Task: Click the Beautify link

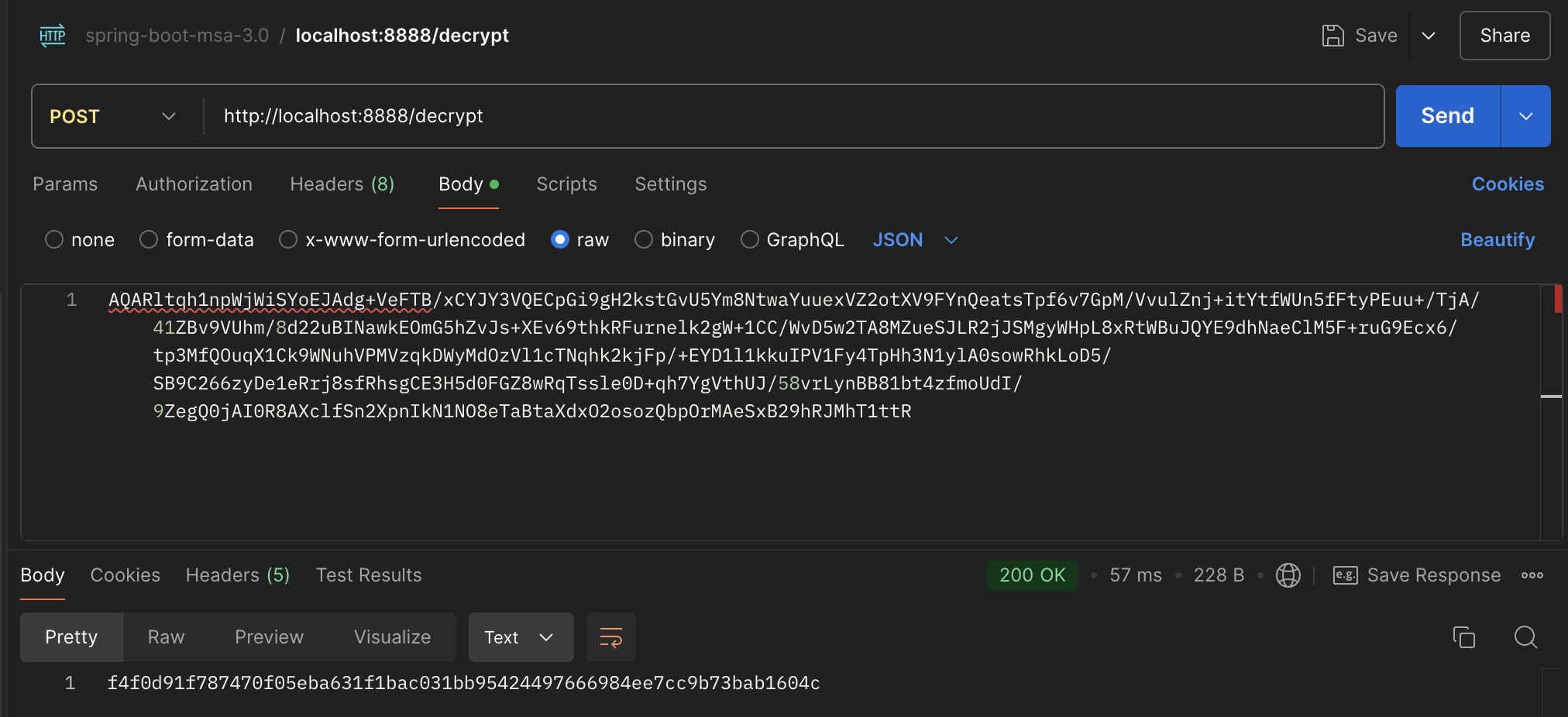Action: pyautogui.click(x=1498, y=240)
